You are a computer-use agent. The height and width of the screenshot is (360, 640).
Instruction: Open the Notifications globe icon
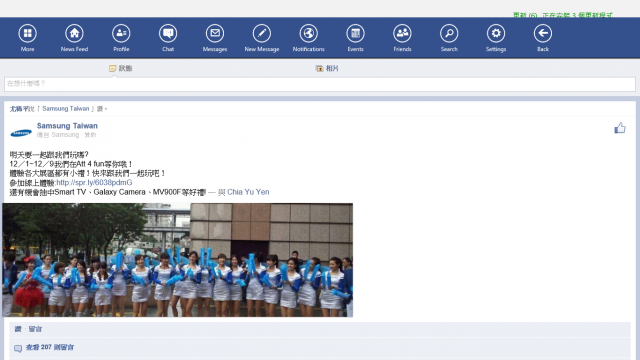pyautogui.click(x=309, y=33)
